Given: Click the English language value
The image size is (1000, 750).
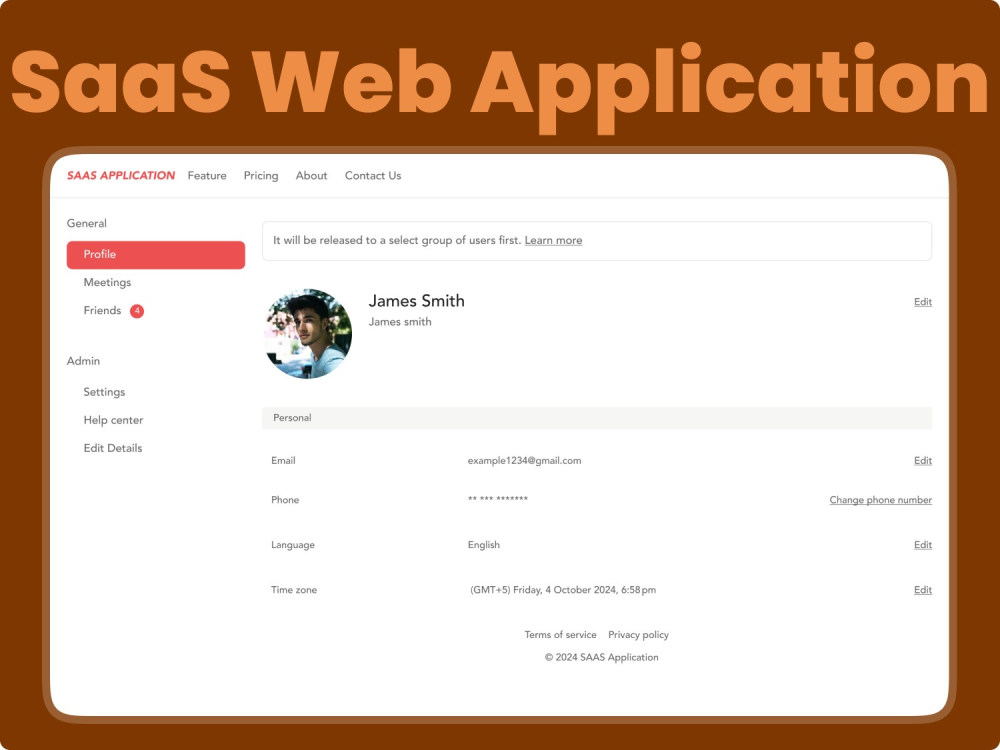Looking at the screenshot, I should click(x=483, y=545).
